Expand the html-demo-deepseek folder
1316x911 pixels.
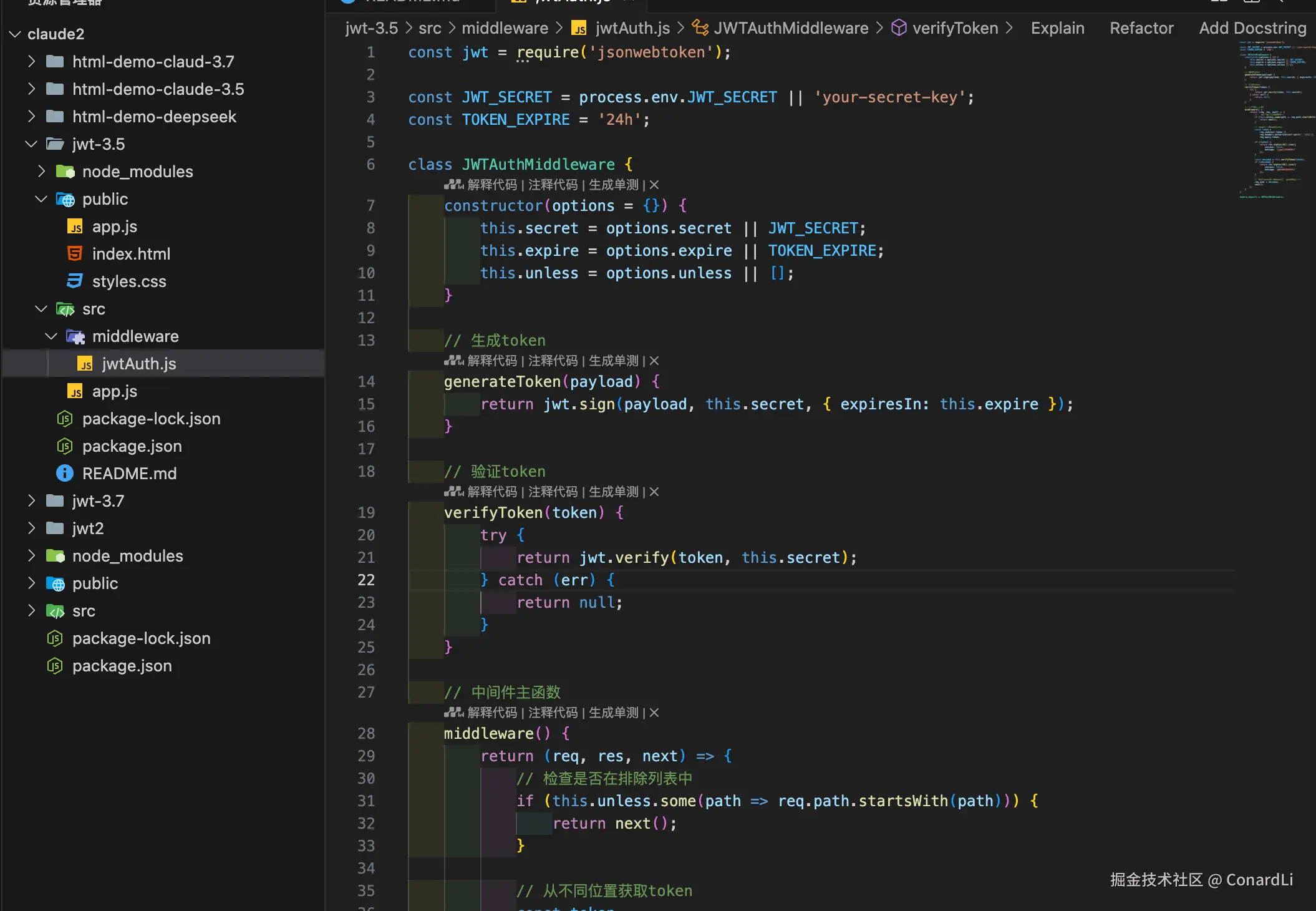[x=31, y=117]
